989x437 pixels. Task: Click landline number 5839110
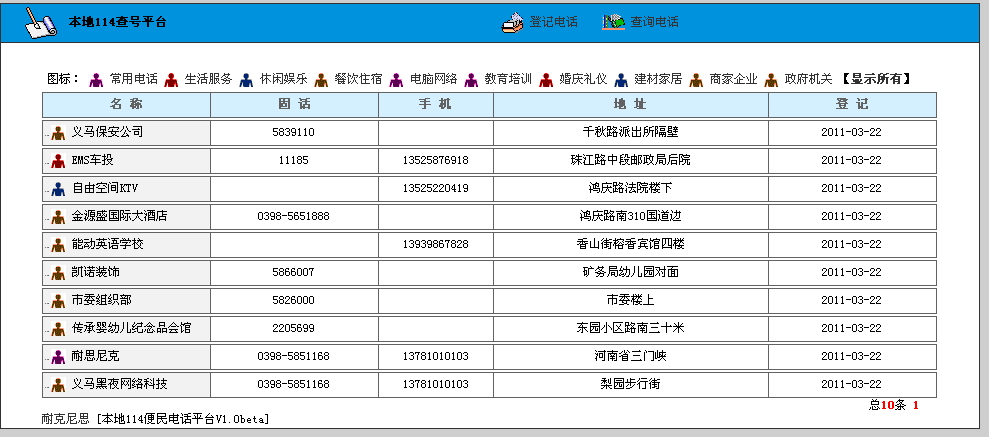[x=293, y=132]
